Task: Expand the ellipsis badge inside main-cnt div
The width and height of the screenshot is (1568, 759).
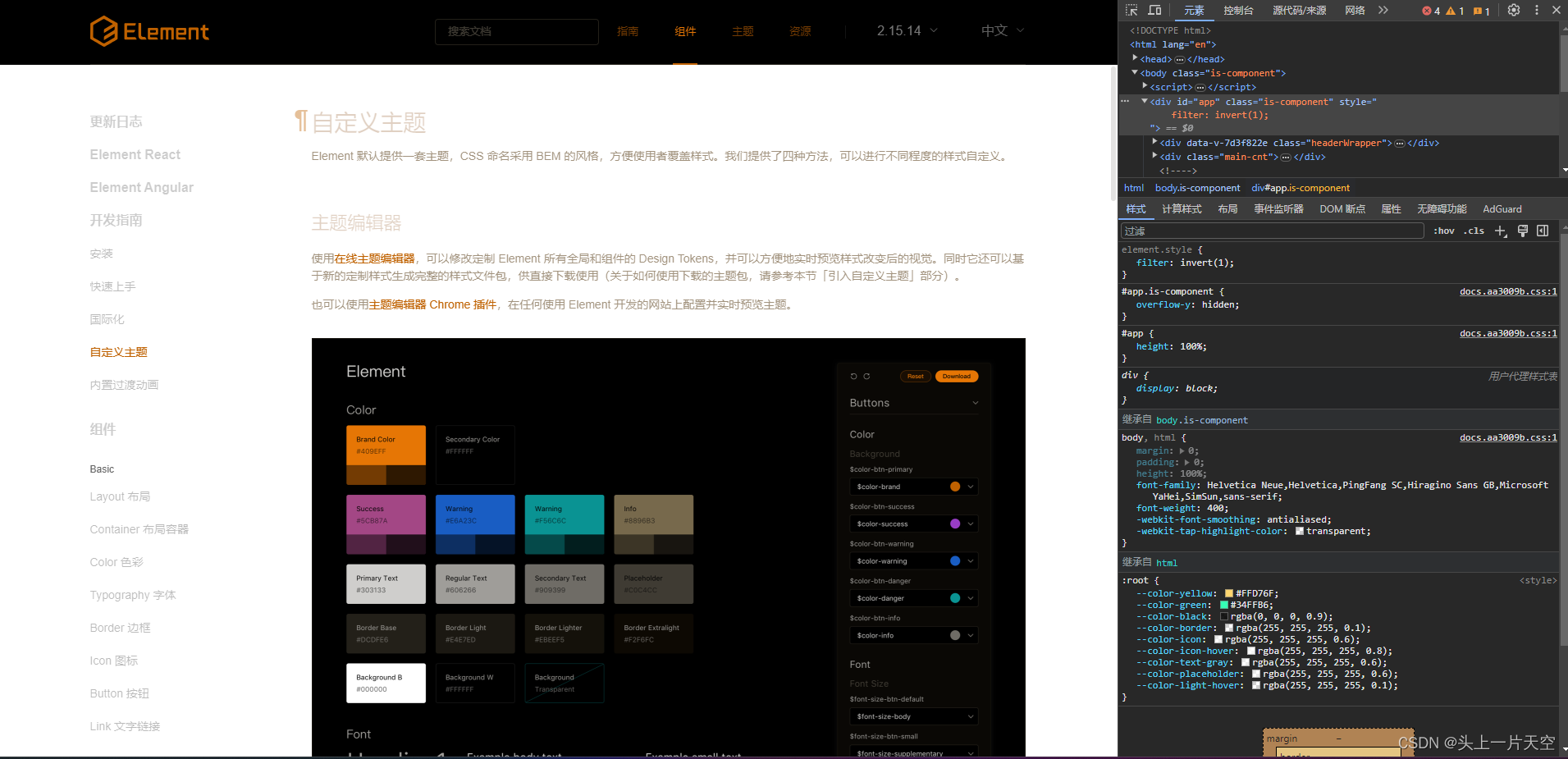Action: point(1286,157)
